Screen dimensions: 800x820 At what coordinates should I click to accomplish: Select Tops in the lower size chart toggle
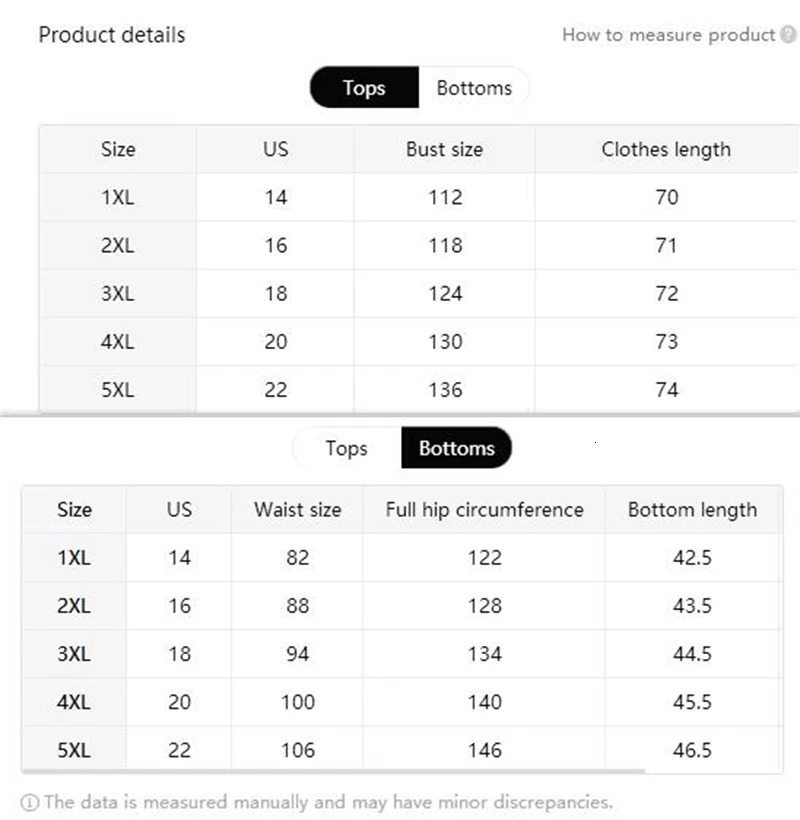click(x=348, y=448)
